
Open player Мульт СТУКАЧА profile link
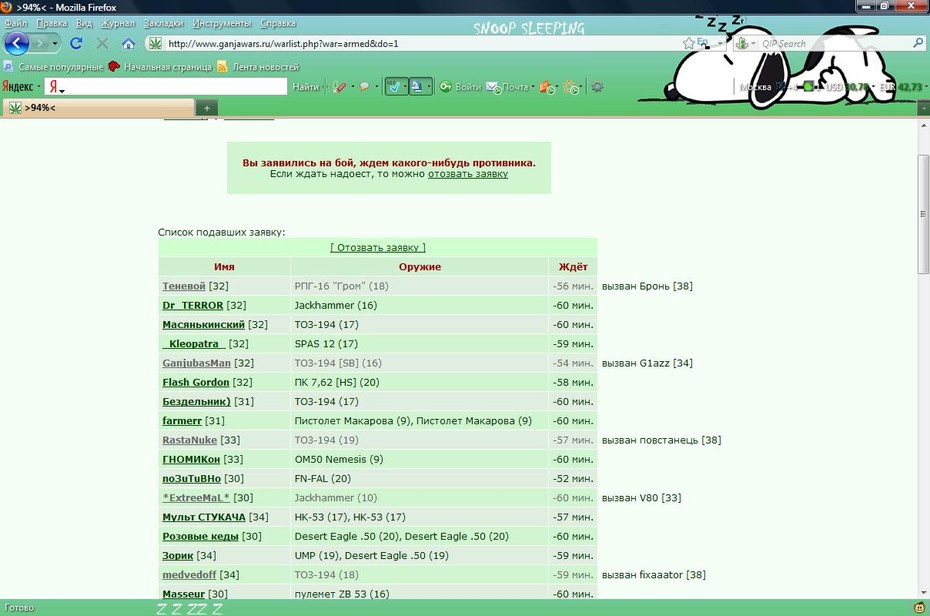point(204,517)
